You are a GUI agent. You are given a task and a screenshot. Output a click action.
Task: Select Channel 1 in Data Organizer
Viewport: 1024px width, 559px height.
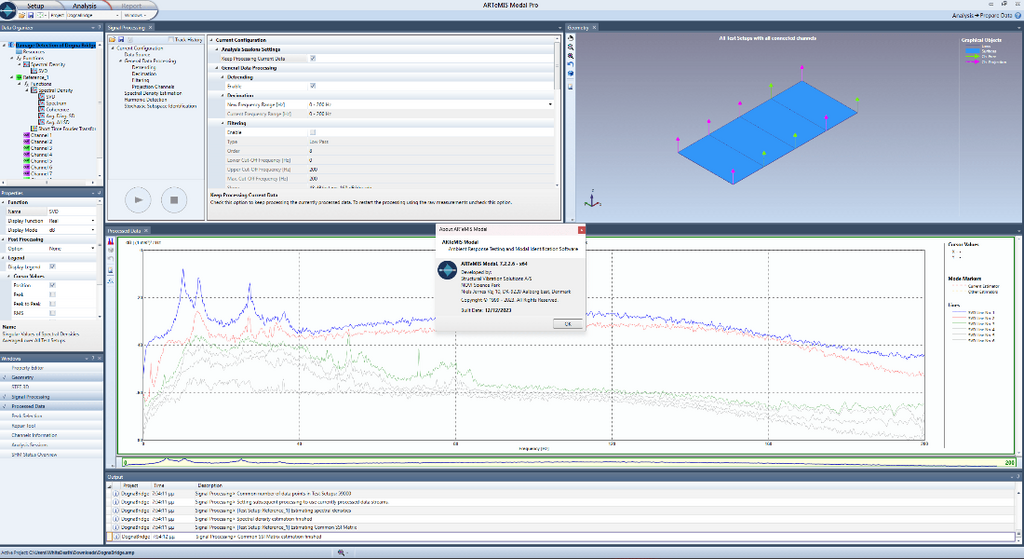pyautogui.click(x=41, y=135)
